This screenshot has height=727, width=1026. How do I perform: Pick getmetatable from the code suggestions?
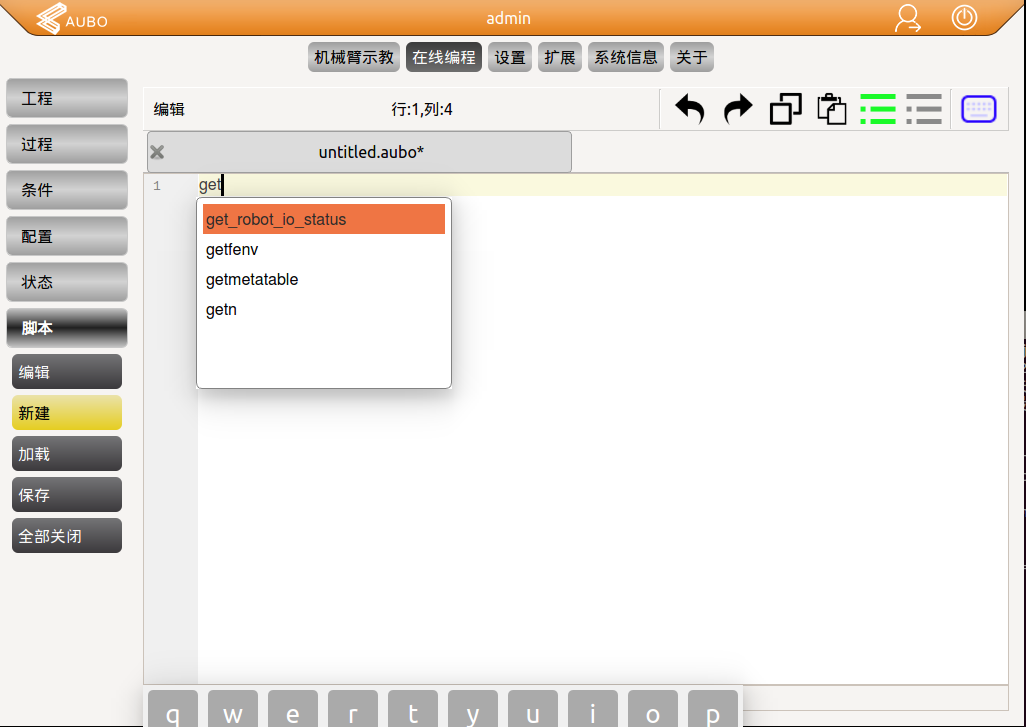tap(251, 279)
